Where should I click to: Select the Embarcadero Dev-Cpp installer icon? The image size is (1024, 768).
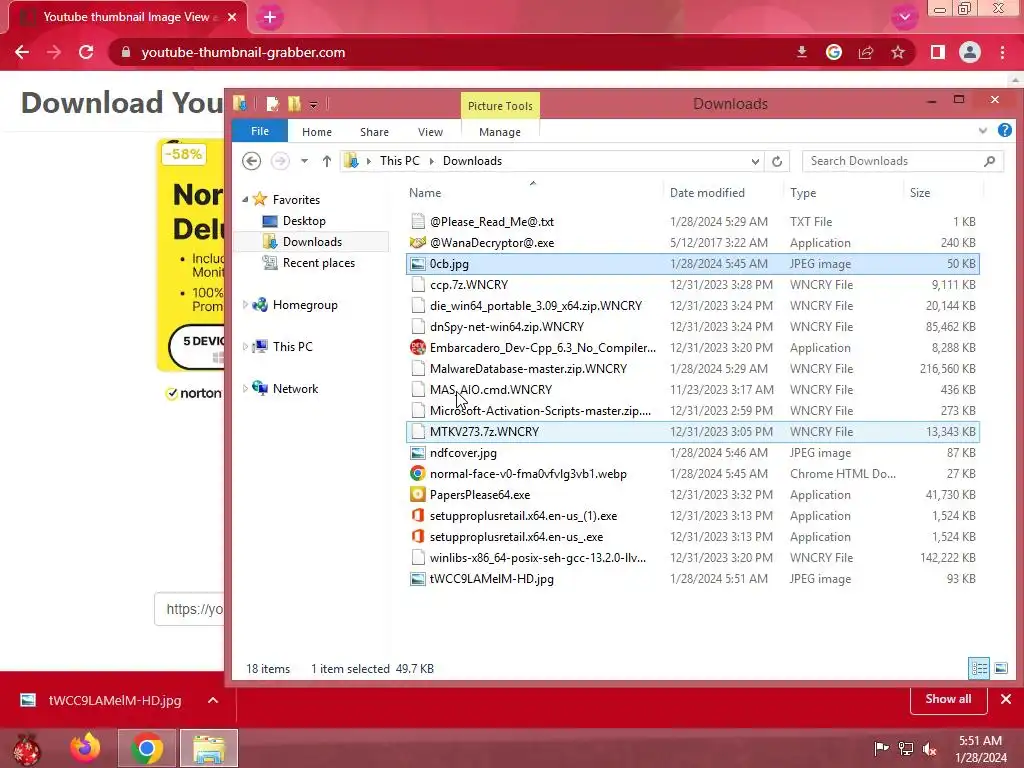(418, 347)
